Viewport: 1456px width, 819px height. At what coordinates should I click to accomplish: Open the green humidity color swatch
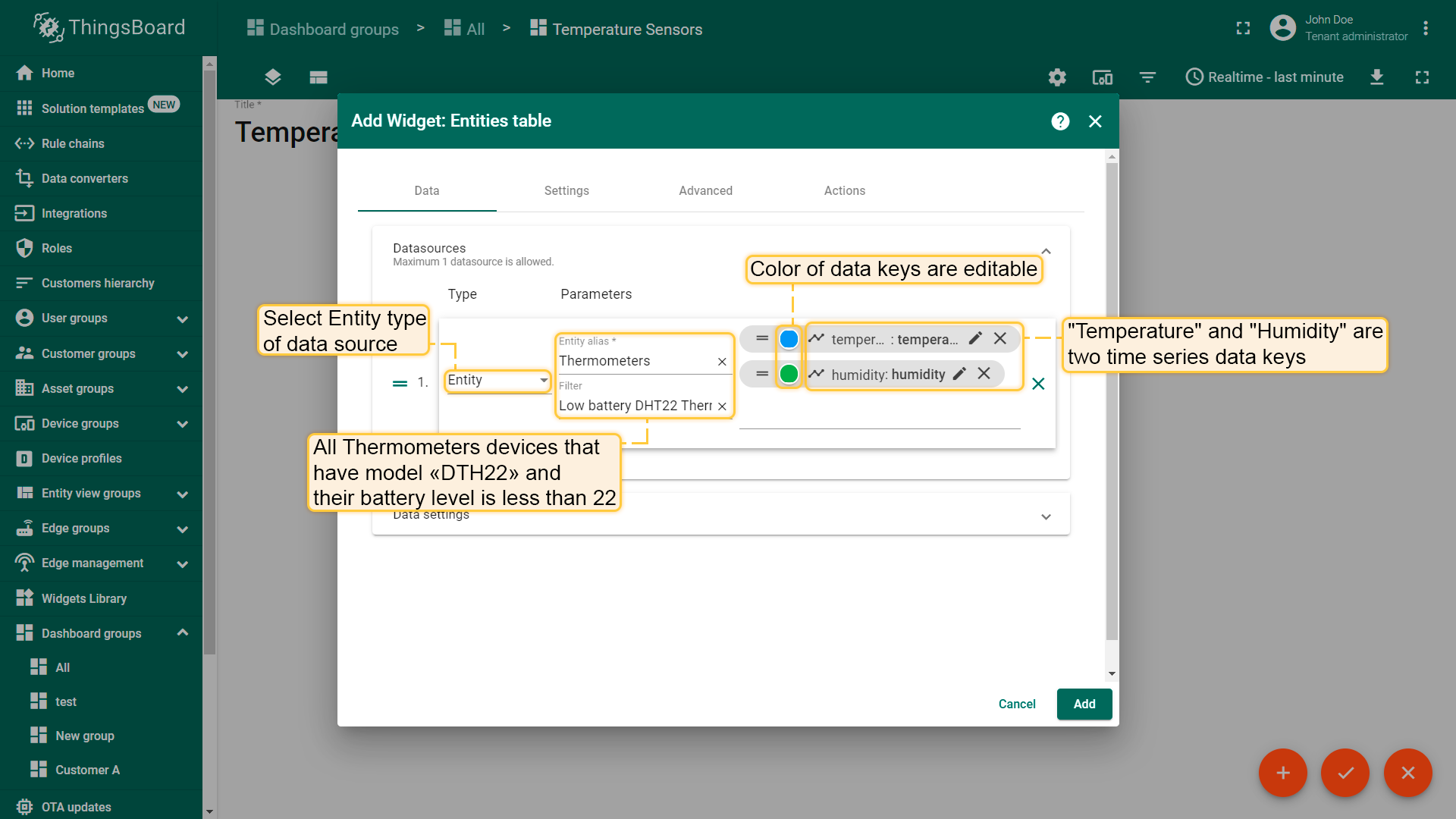click(x=789, y=374)
